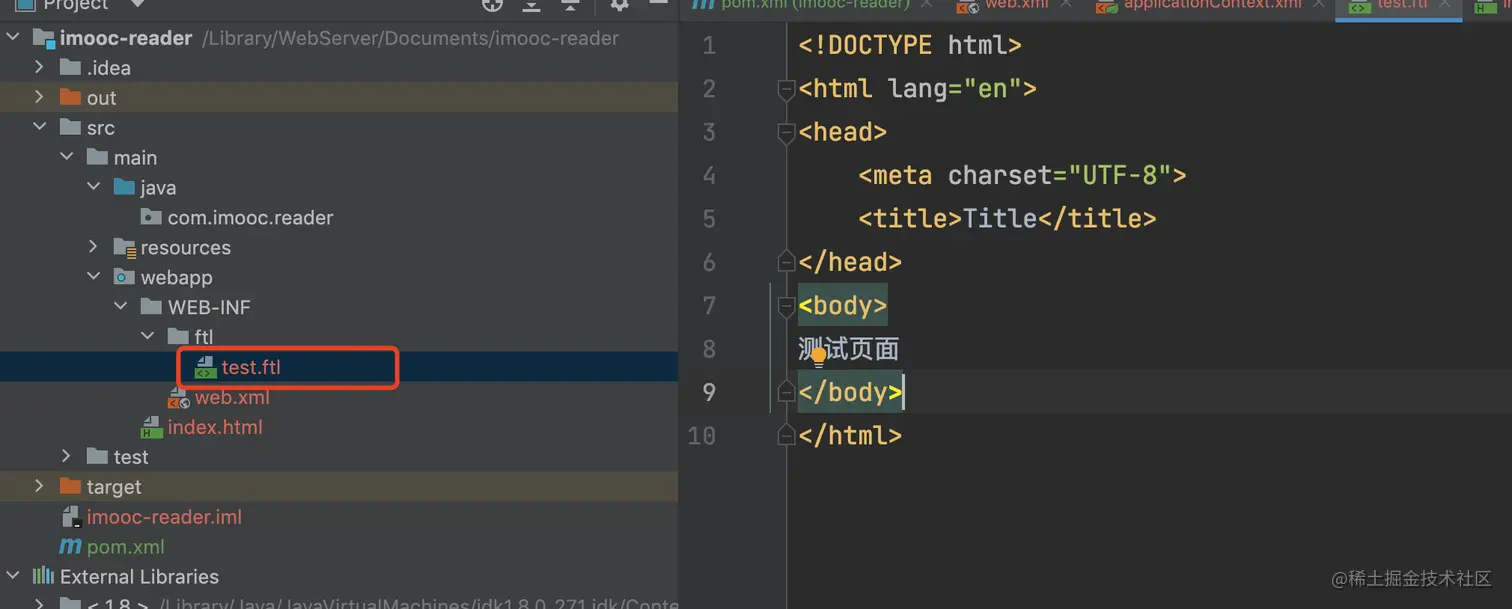The width and height of the screenshot is (1512, 609).
Task: Fold the head tag on line 3
Action: 787,132
